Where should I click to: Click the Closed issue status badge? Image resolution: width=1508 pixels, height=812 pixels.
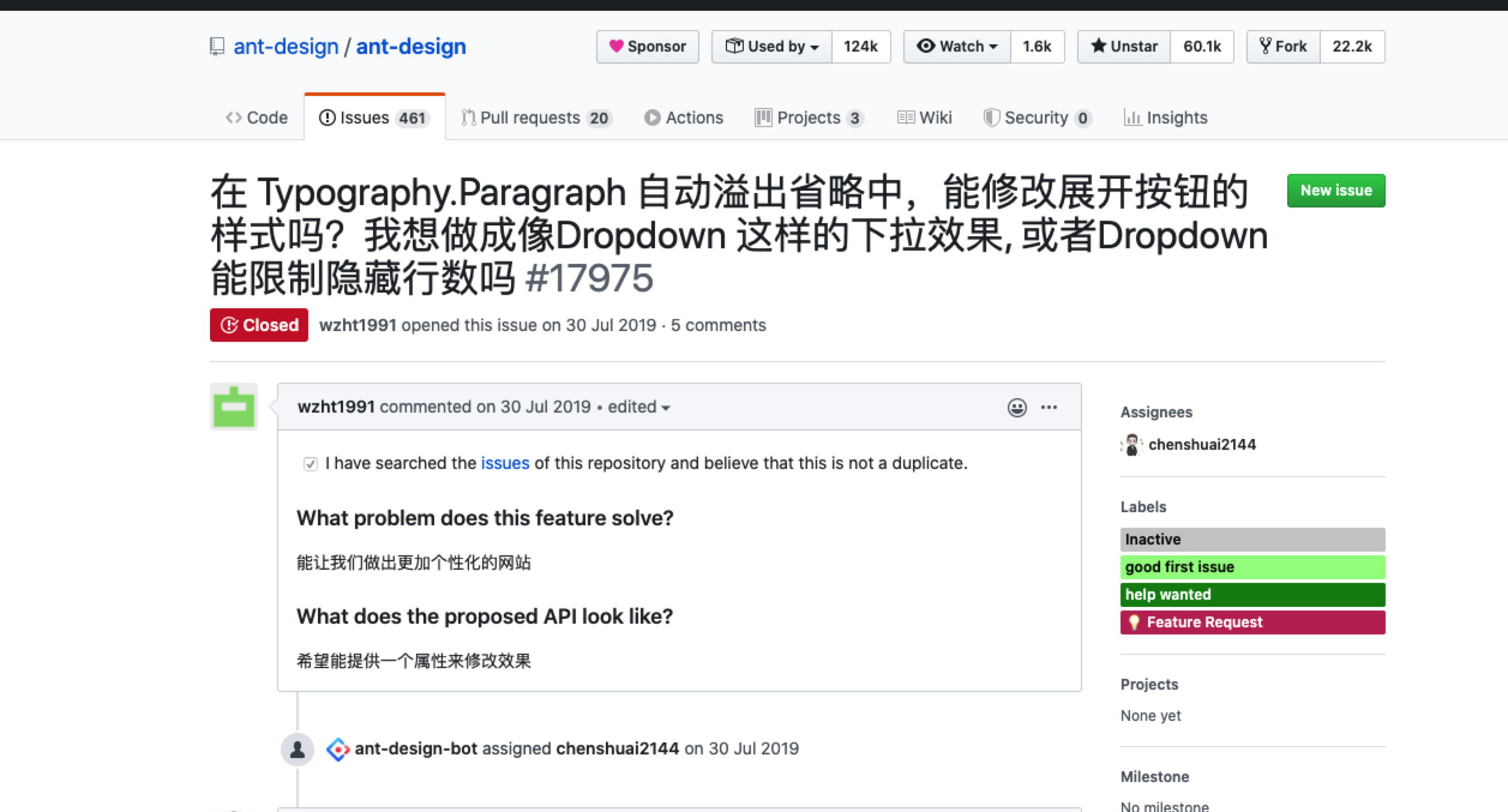click(x=258, y=324)
